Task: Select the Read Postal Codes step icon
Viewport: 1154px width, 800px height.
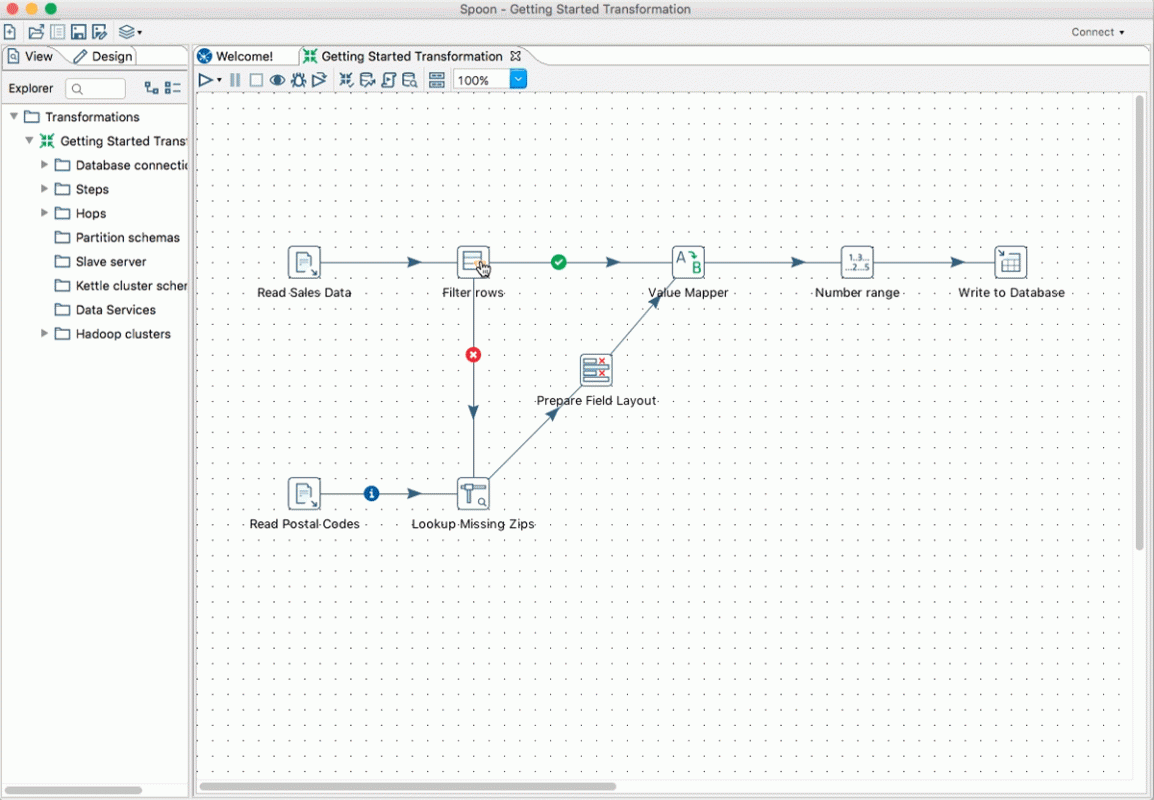Action: (304, 494)
